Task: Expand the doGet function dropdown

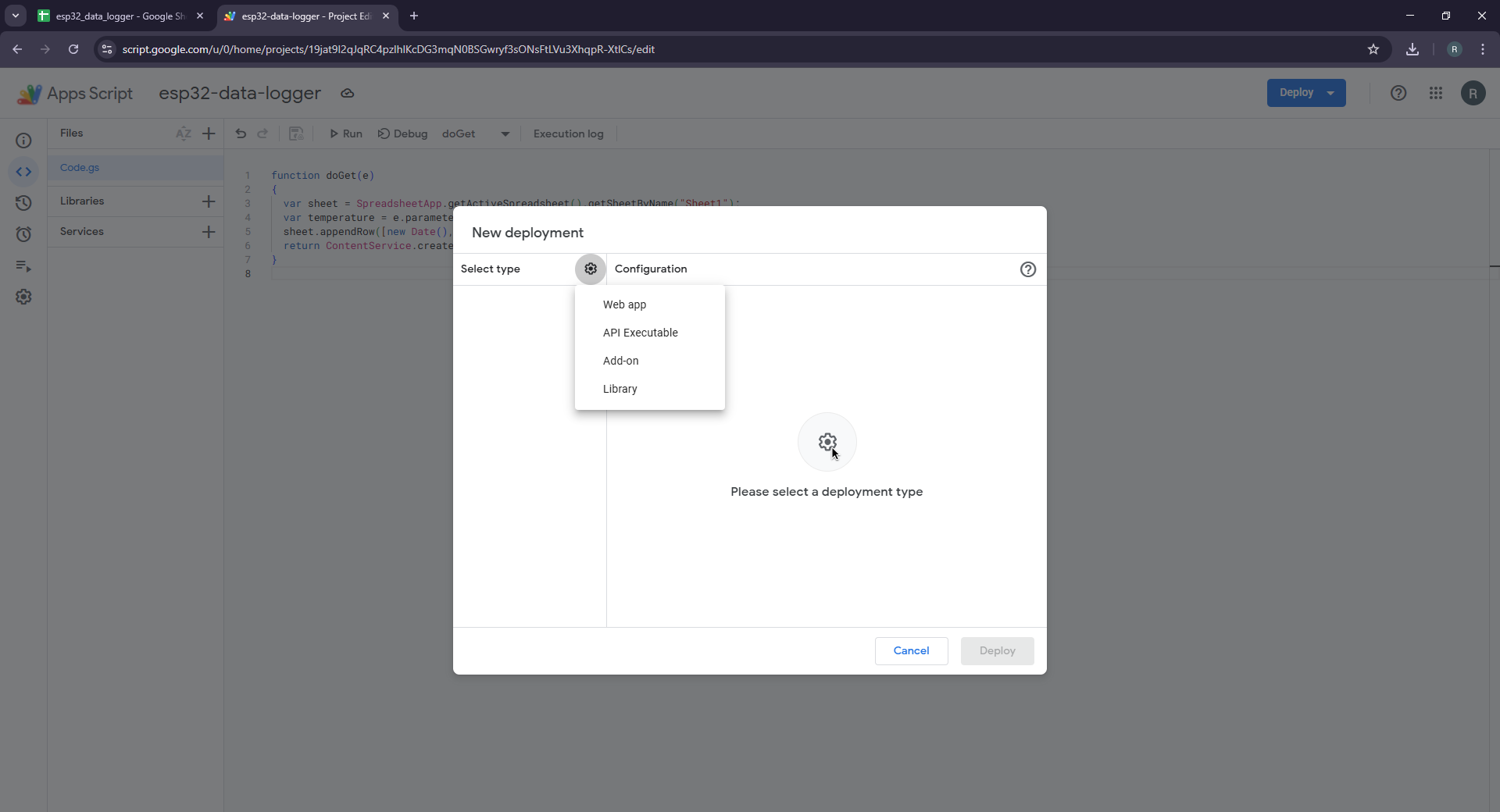Action: tap(505, 134)
